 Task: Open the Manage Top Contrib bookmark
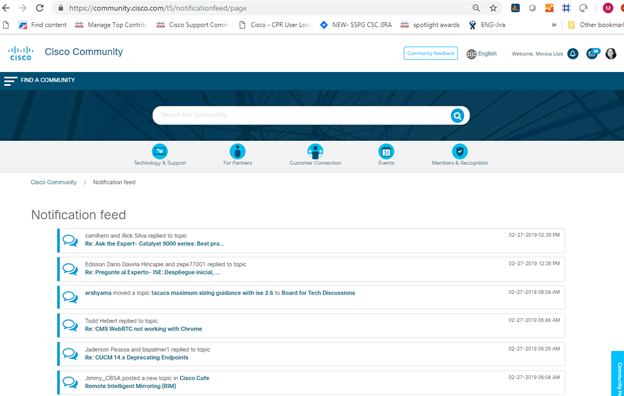(111, 25)
